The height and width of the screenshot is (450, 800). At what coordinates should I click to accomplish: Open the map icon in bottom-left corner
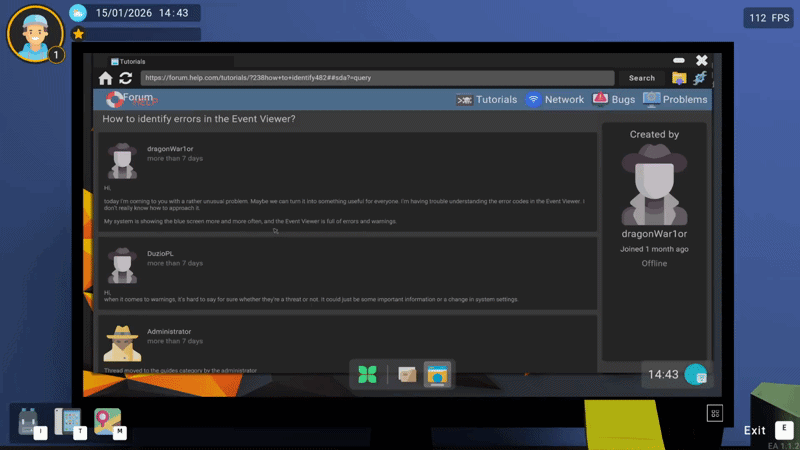tap(107, 421)
